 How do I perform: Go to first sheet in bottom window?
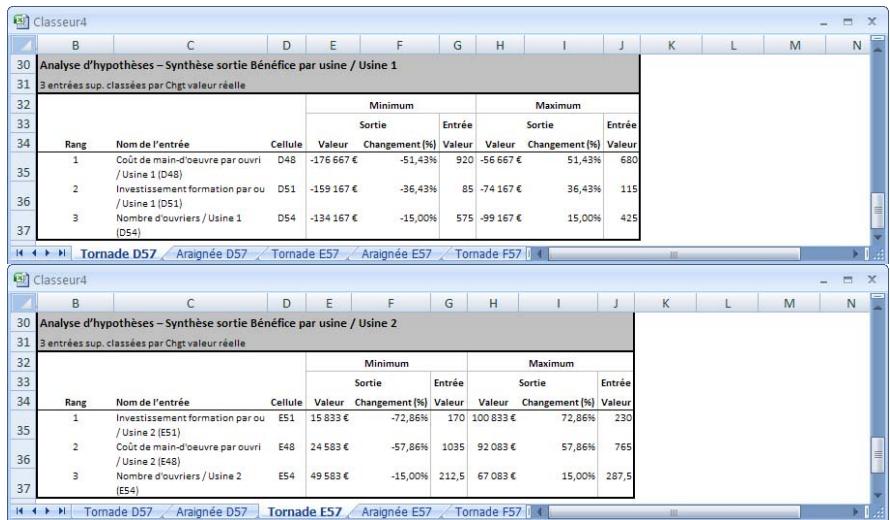[20, 511]
